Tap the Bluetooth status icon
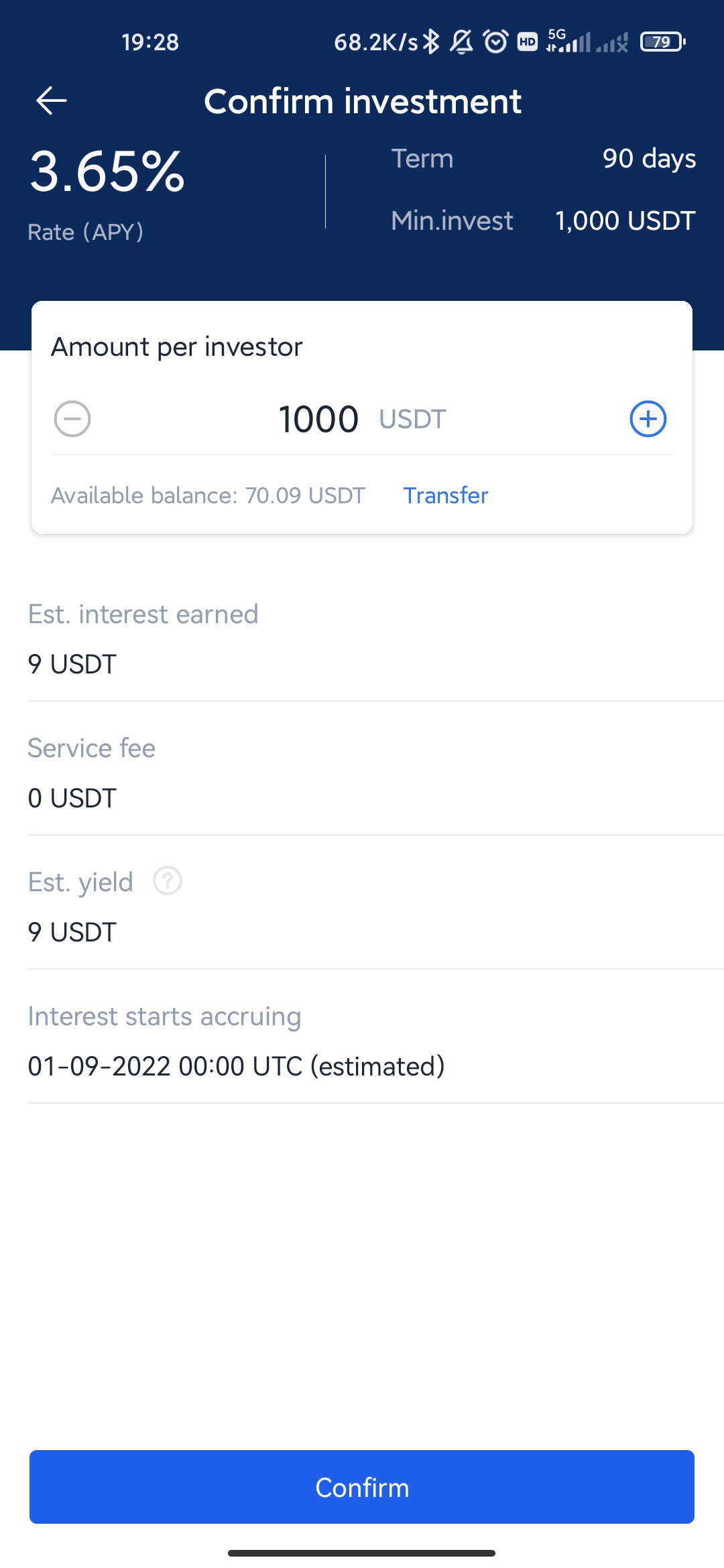The width and height of the screenshot is (724, 1568). coord(431,42)
